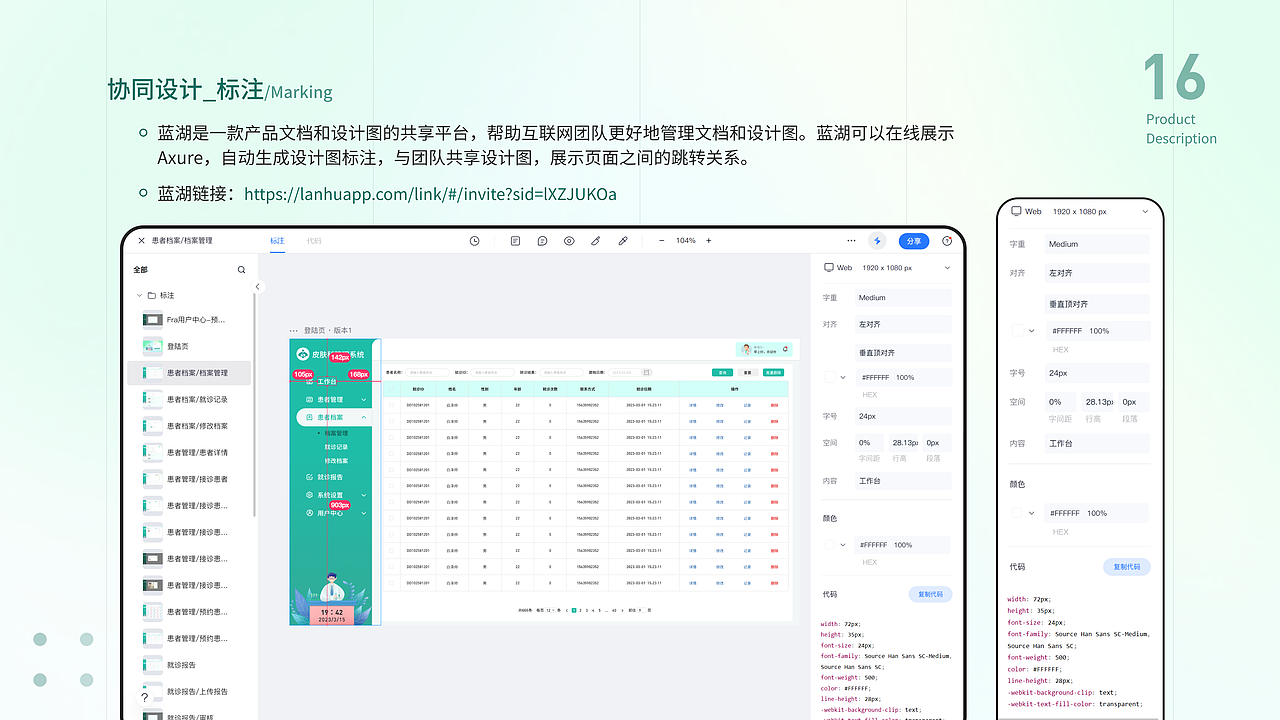Select the comment tool in the toolbar
The image size is (1280, 720).
pos(542,240)
